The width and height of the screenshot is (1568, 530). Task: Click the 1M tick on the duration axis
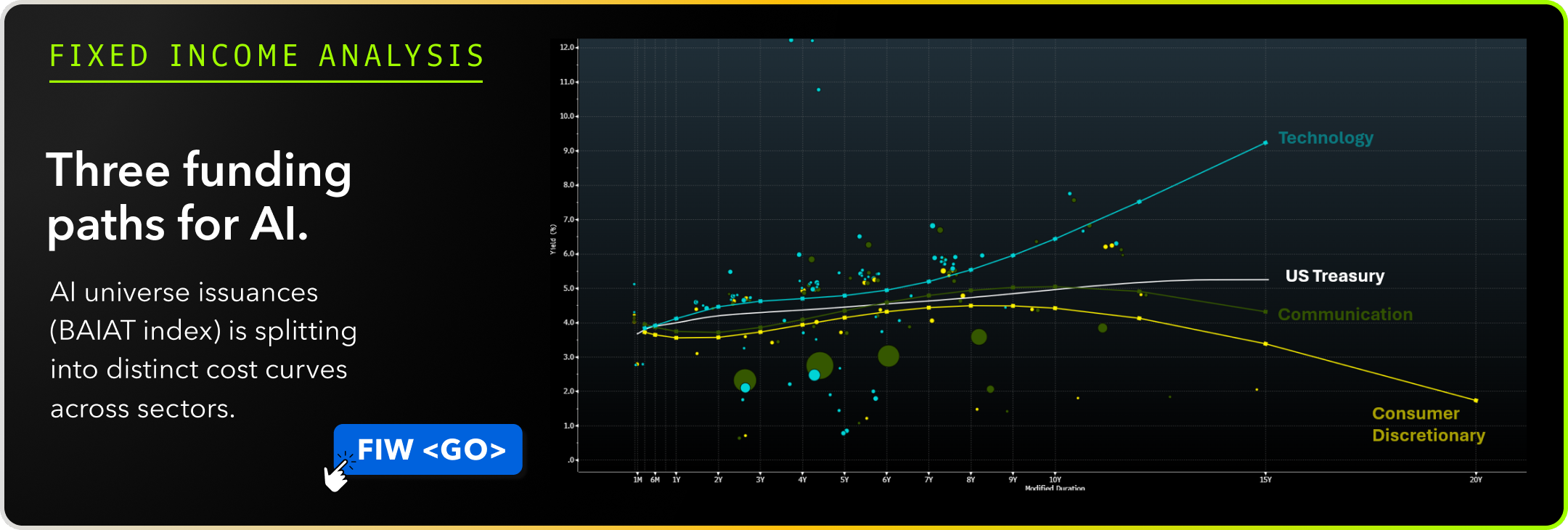(x=637, y=480)
